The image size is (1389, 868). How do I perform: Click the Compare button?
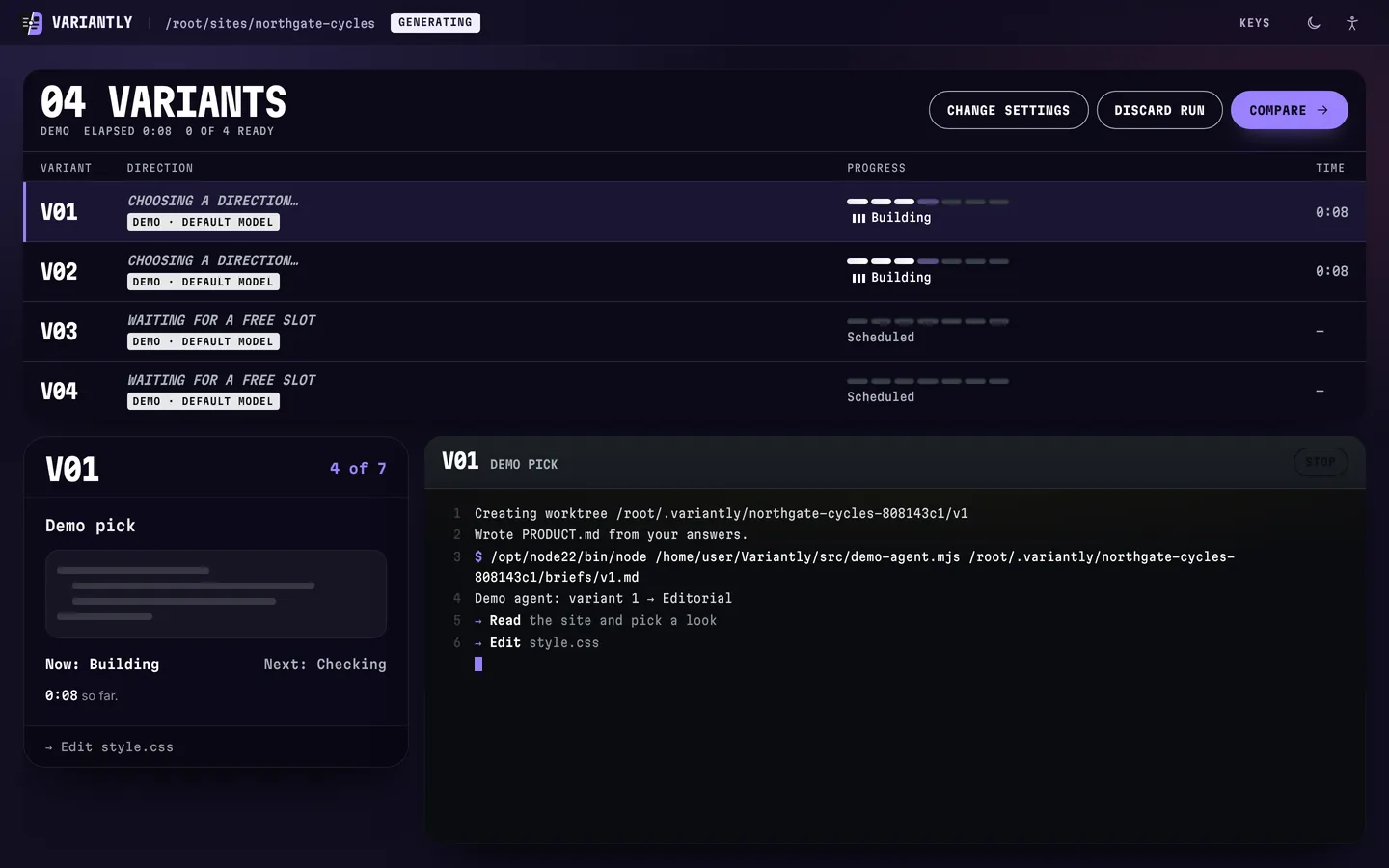coord(1289,110)
